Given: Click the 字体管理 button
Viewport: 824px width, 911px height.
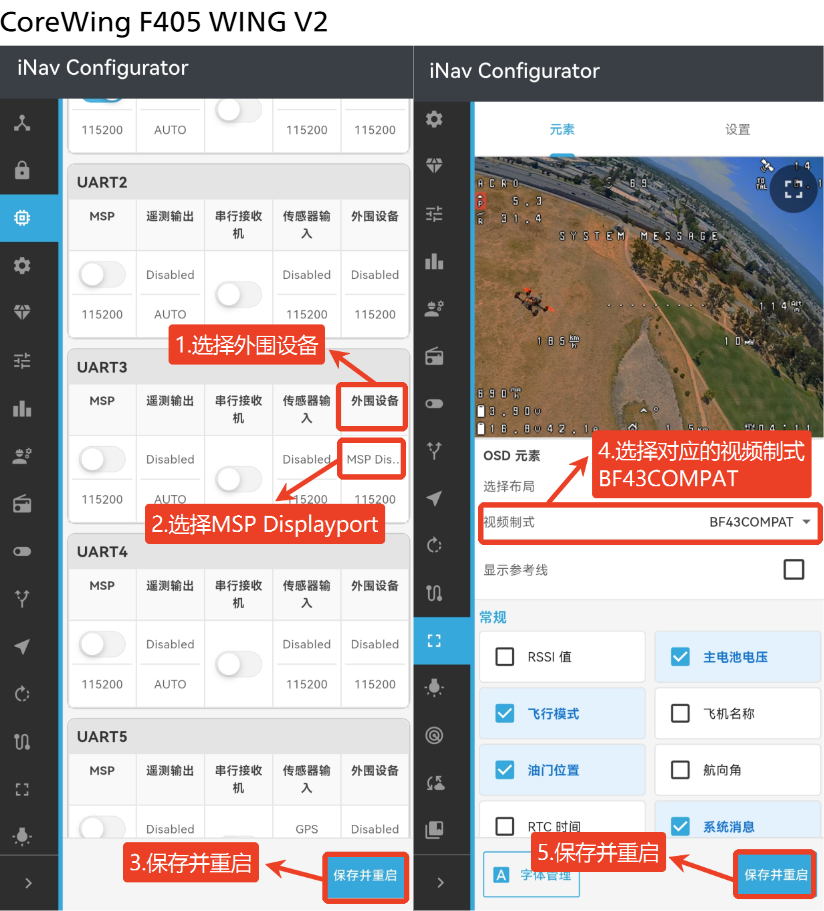Looking at the screenshot, I should click(x=531, y=875).
